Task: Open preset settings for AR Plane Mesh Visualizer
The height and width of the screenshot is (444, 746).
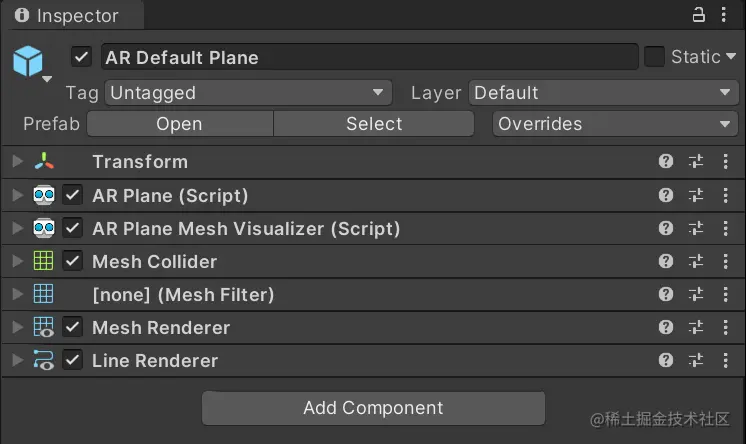Action: coord(696,228)
